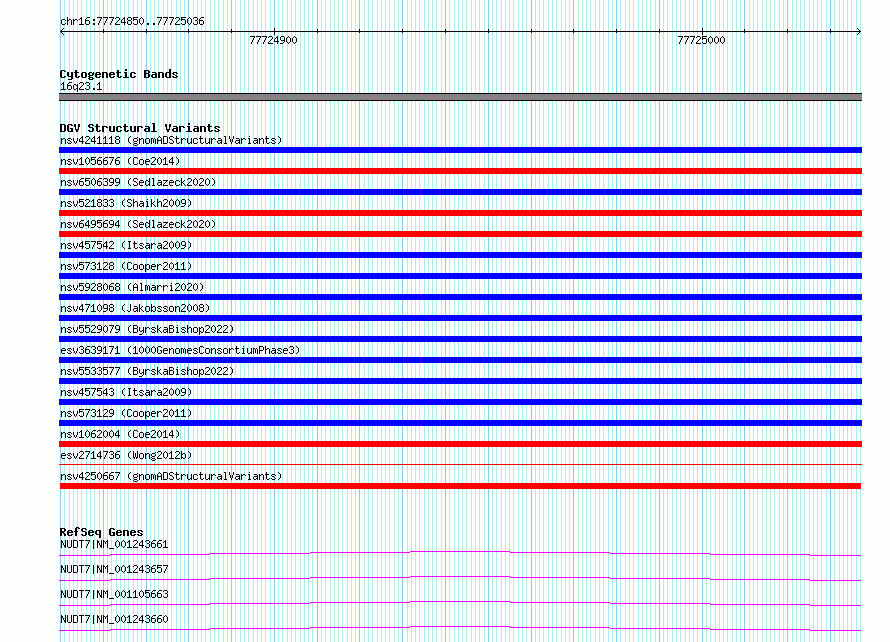This screenshot has width=890, height=642.
Task: Select the blue bar of esv3639171
Action: tap(460, 360)
